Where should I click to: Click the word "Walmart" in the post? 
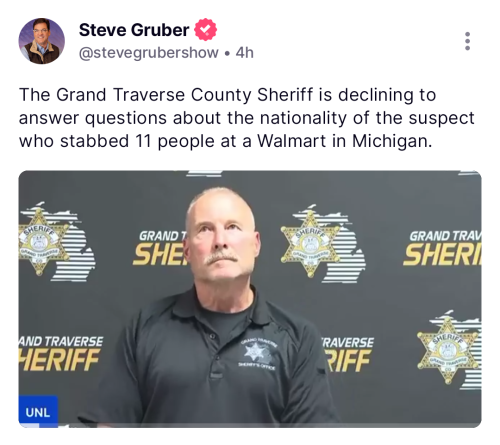pyautogui.click(x=291, y=141)
